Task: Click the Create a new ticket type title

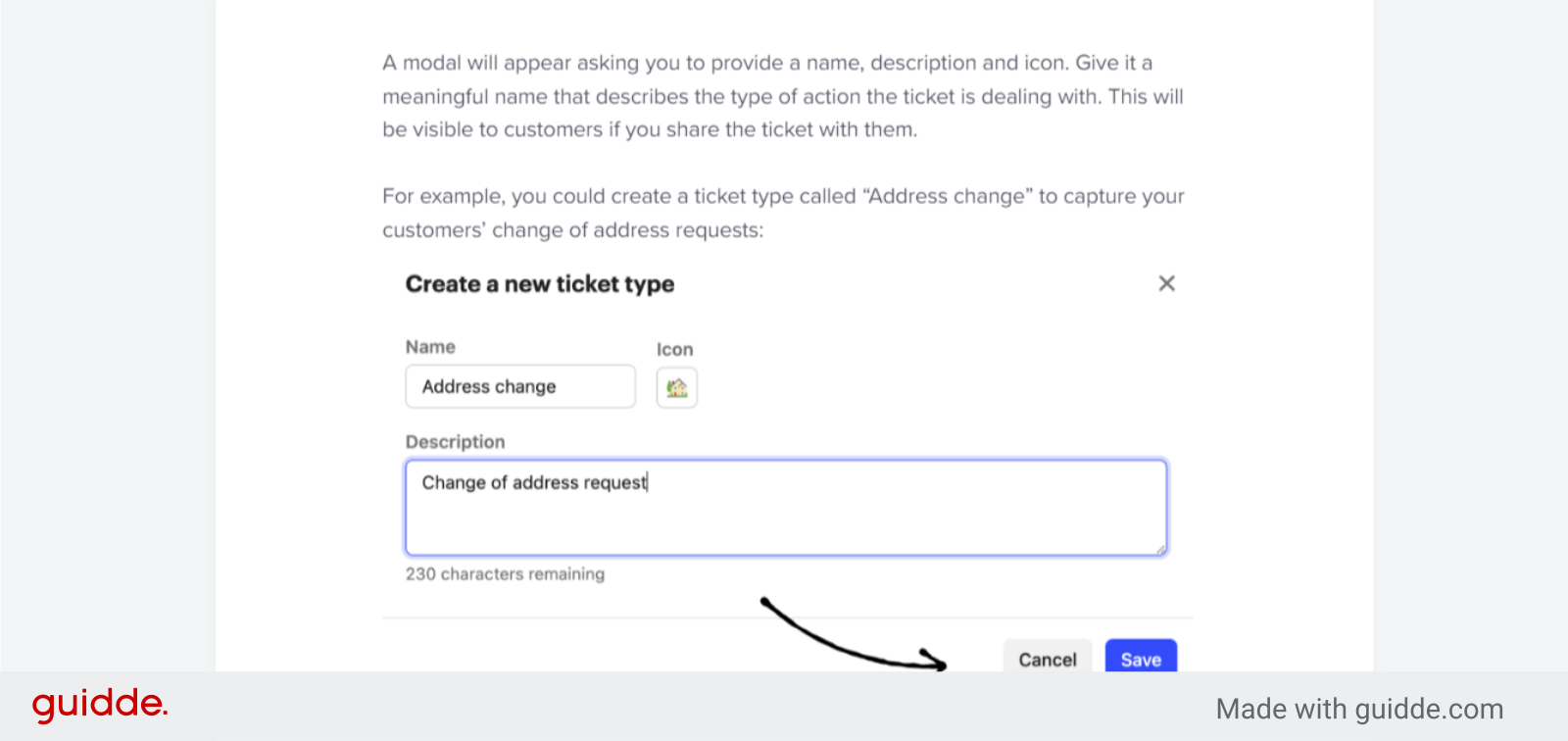Action: coord(540,284)
